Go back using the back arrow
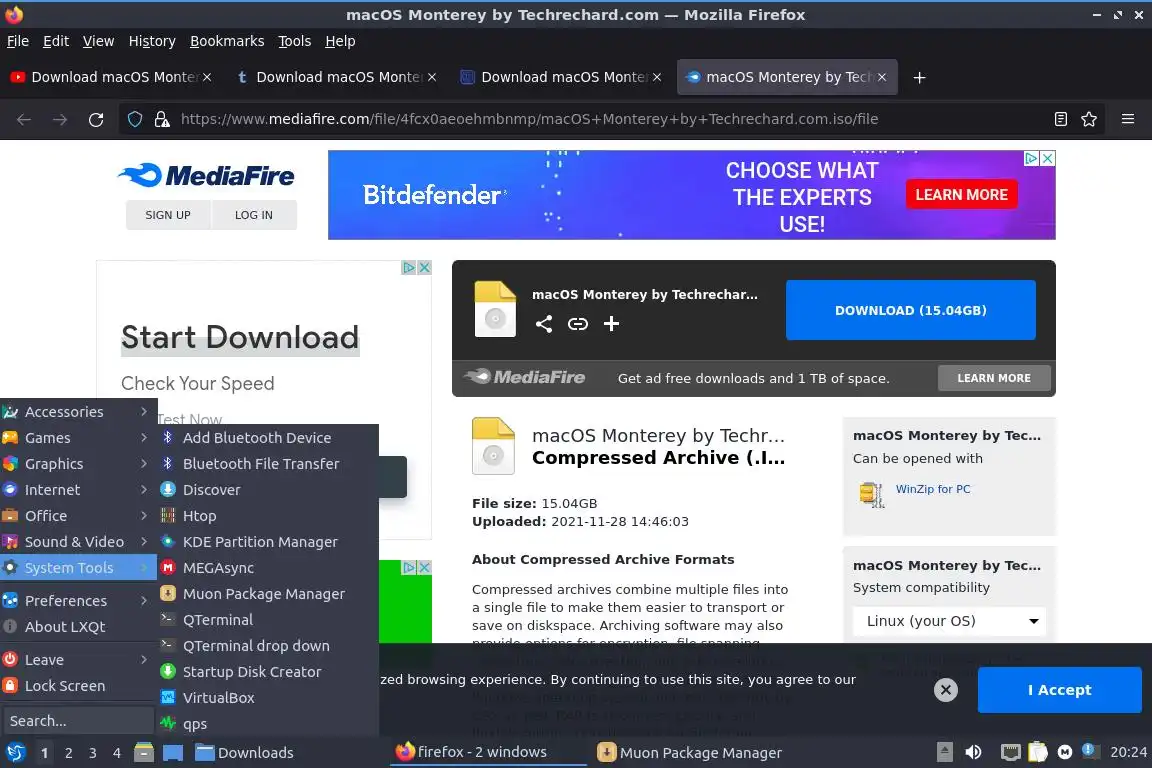 (x=24, y=119)
